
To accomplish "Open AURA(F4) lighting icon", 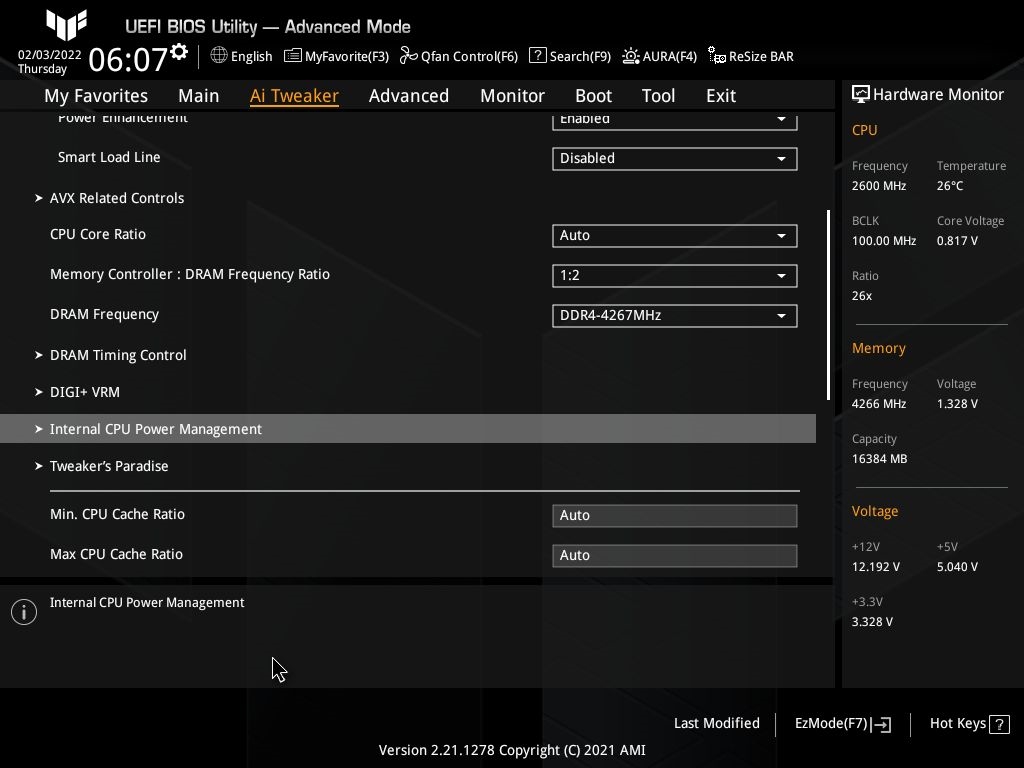I will click(630, 56).
